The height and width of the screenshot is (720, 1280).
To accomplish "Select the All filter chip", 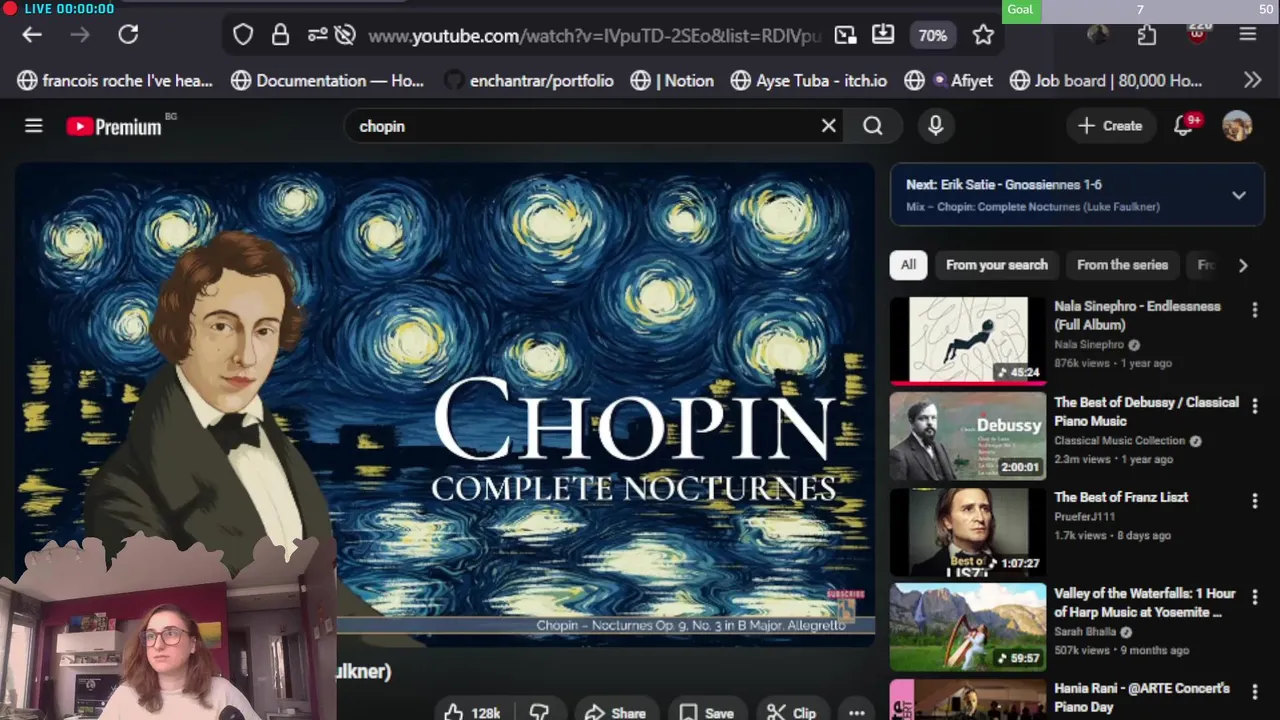I will (908, 265).
